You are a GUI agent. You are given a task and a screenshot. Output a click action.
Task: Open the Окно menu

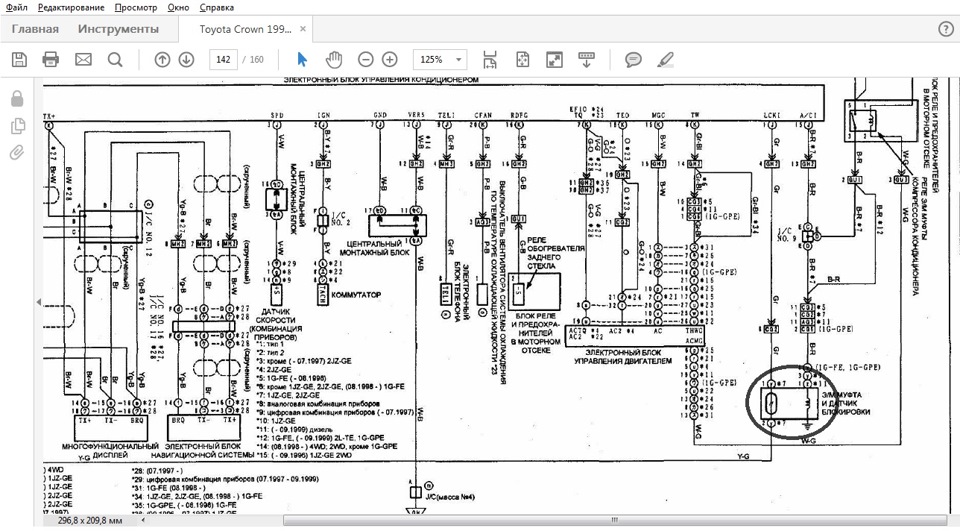tap(178, 7)
